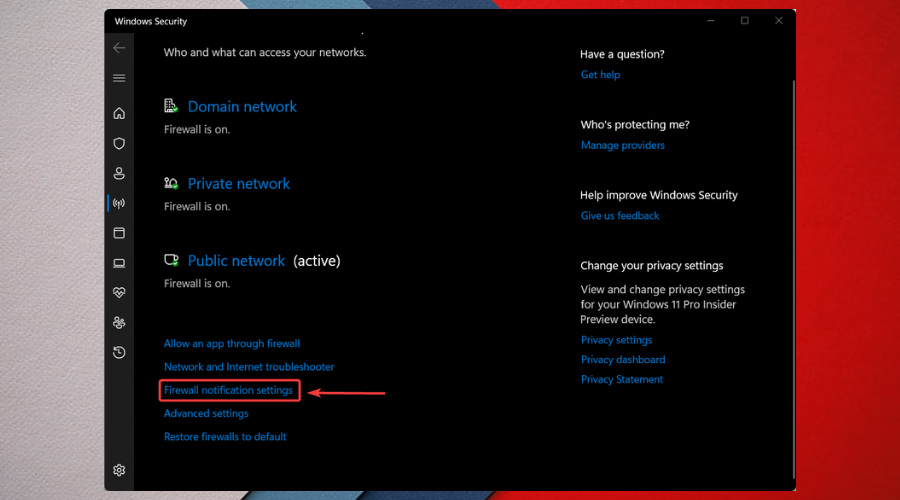Open Settings gear in sidebar
This screenshot has width=900, height=500.
[119, 470]
